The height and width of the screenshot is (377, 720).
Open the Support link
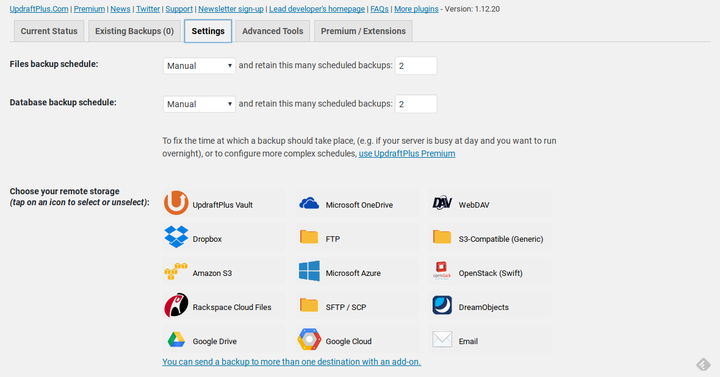[179, 9]
